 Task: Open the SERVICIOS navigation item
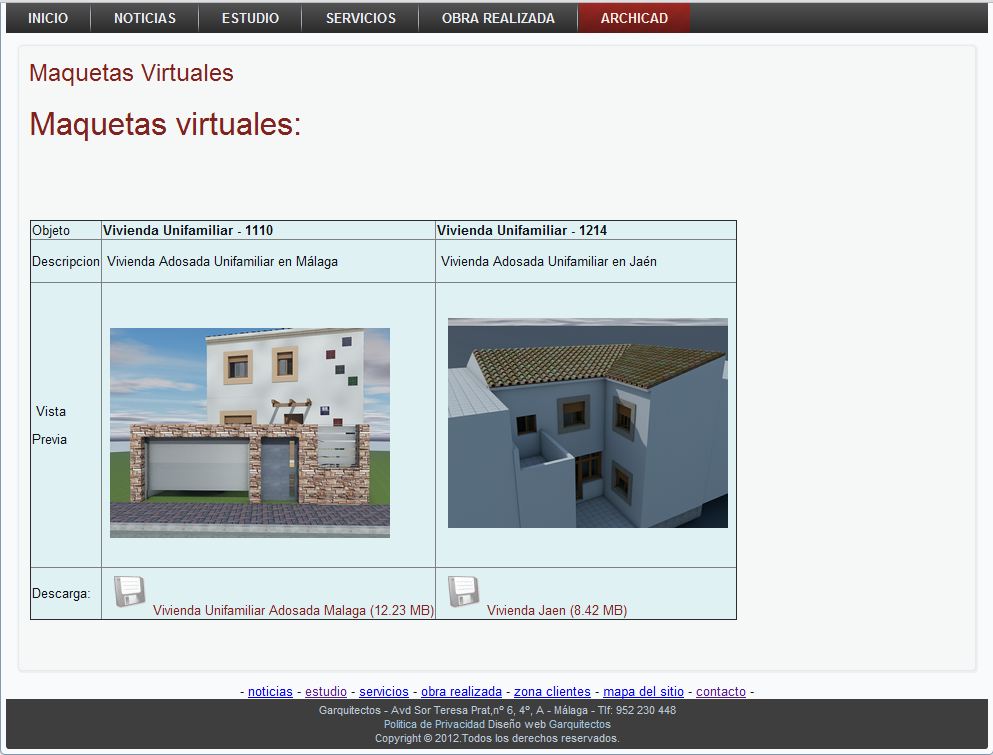pos(361,18)
